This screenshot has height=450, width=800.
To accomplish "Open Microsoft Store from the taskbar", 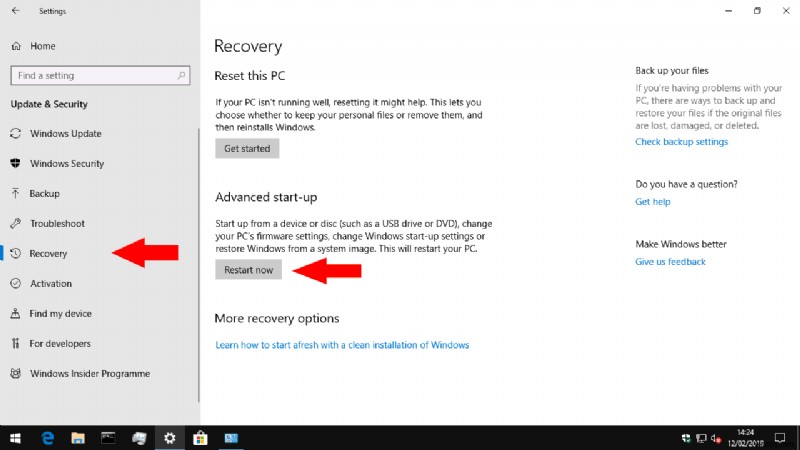I will 200,438.
